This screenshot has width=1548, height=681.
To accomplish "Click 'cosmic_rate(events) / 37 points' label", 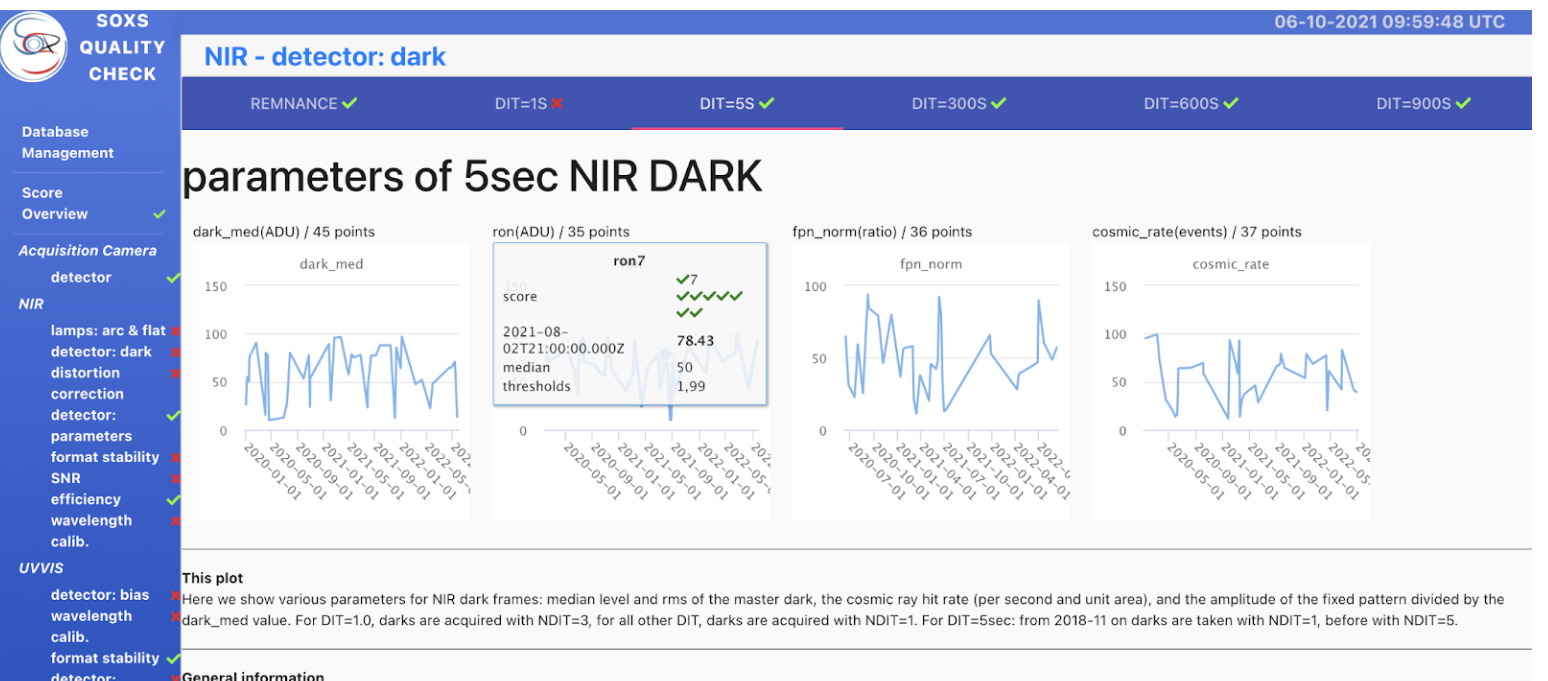I will tap(1197, 232).
